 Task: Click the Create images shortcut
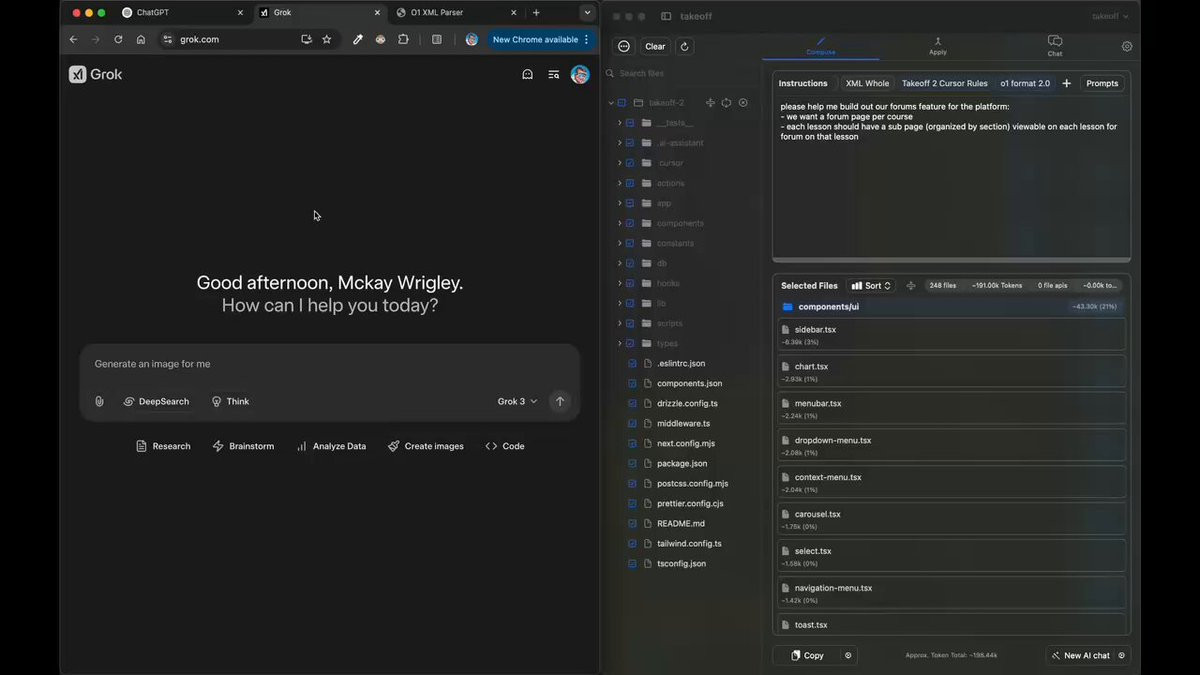(x=426, y=446)
